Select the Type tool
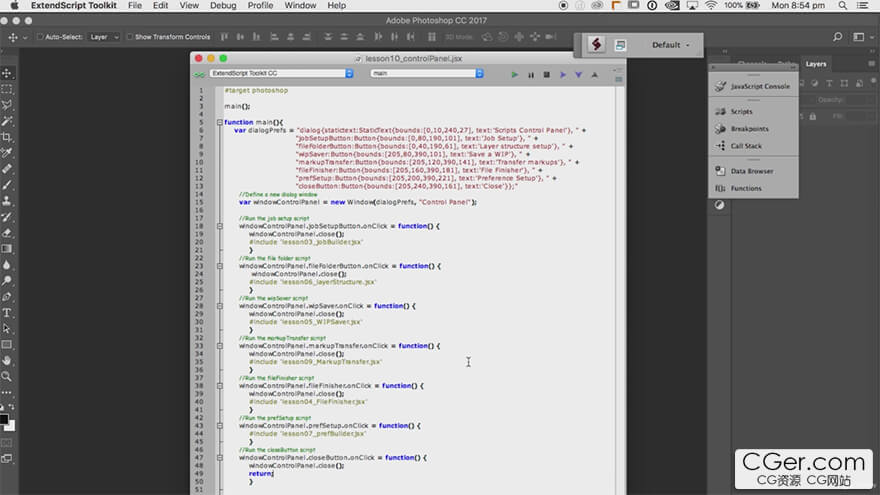The height and width of the screenshot is (495, 880). pos(7,313)
